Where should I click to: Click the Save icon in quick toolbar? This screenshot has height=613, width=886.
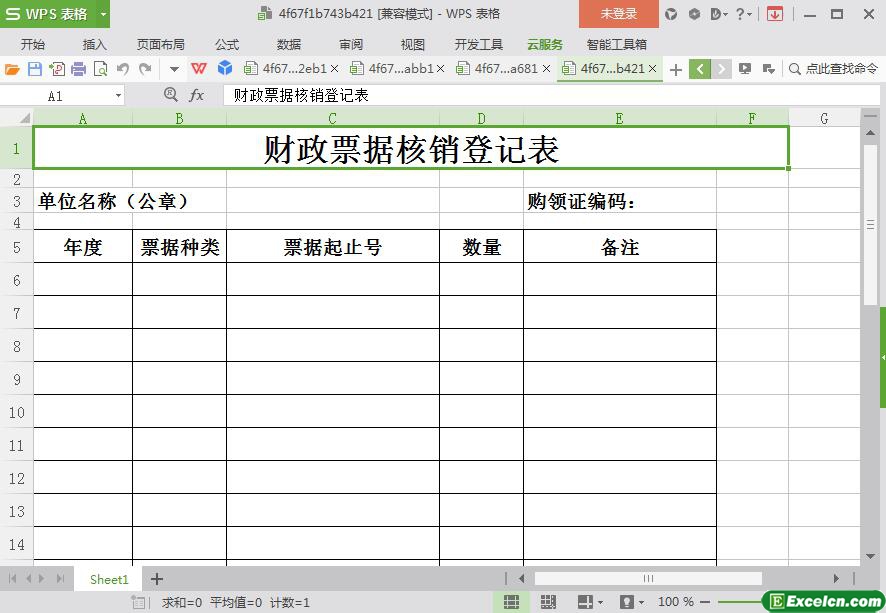click(35, 69)
